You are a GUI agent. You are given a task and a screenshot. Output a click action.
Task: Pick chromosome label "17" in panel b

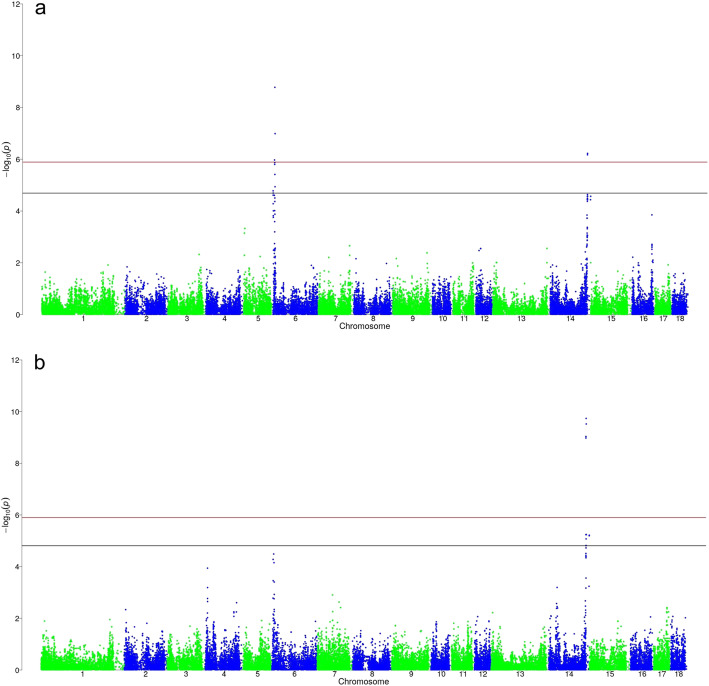click(x=662, y=674)
